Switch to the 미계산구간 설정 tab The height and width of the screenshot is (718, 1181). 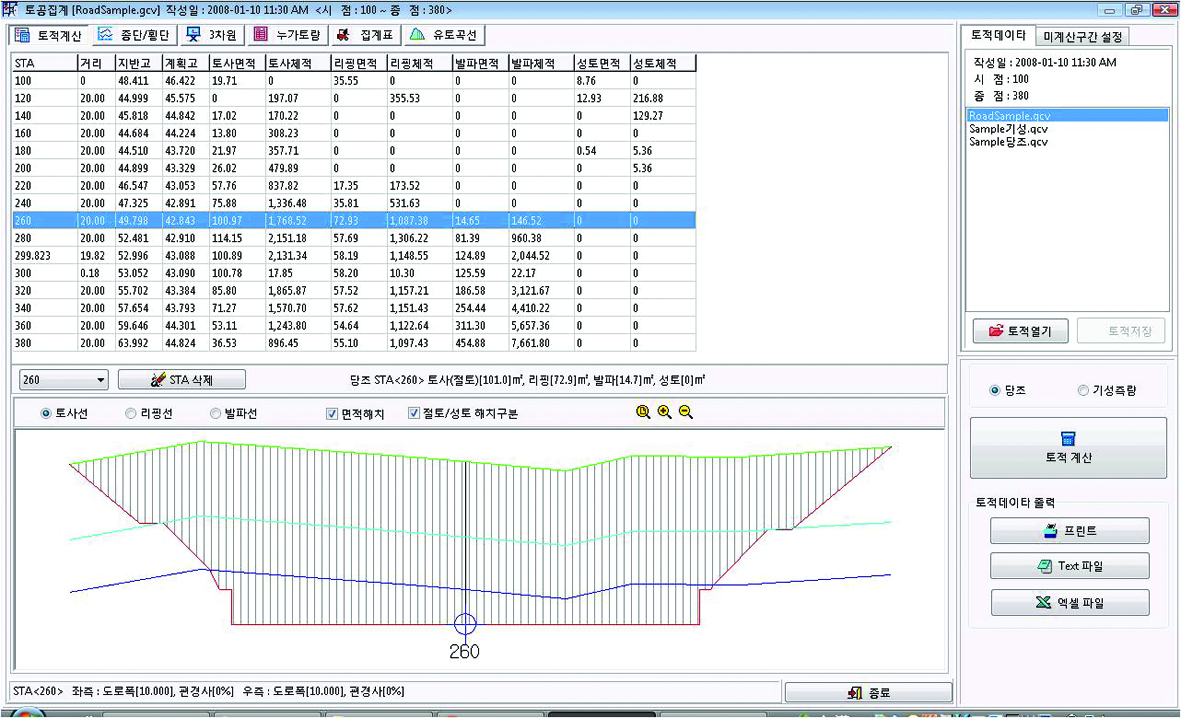[x=1083, y=36]
